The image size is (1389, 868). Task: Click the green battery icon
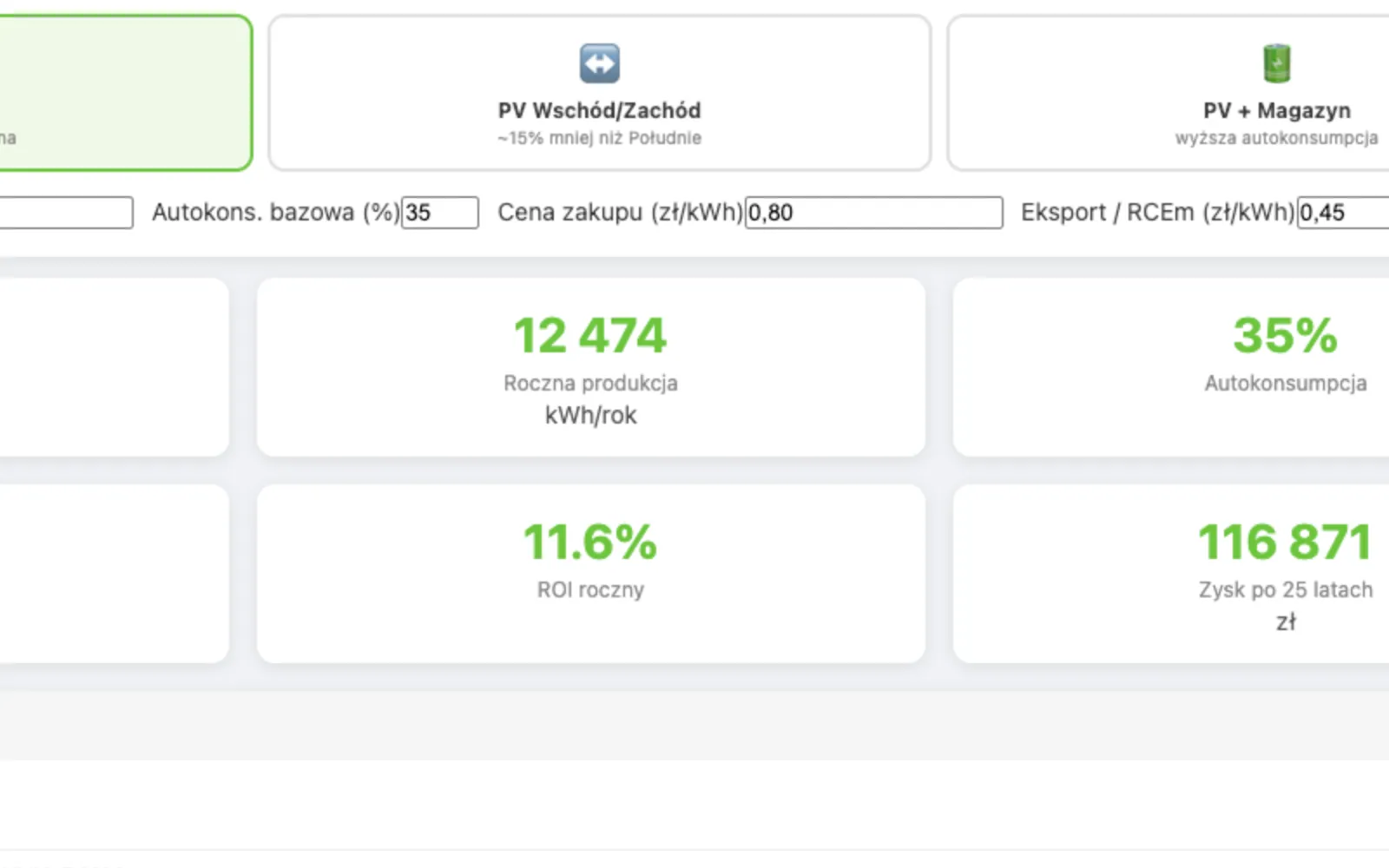[x=1277, y=63]
